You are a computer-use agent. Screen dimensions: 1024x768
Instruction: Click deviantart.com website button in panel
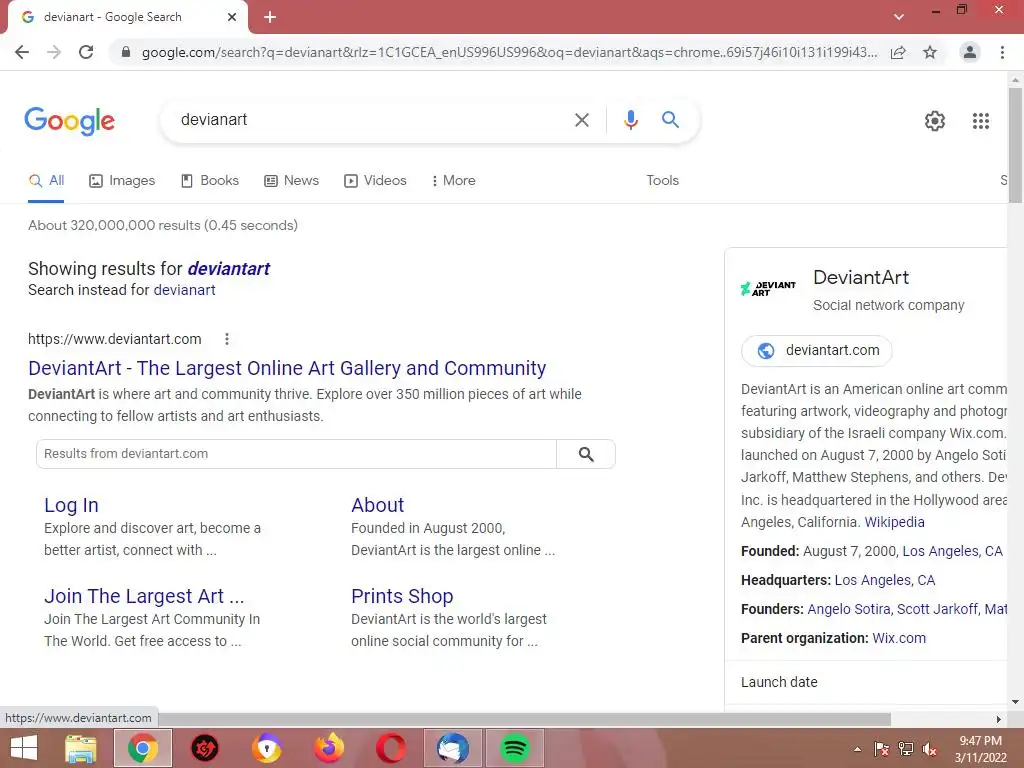point(816,351)
